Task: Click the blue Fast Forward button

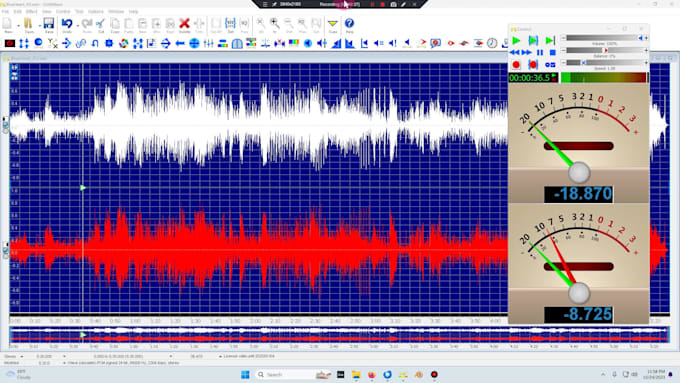Action: 527,52
